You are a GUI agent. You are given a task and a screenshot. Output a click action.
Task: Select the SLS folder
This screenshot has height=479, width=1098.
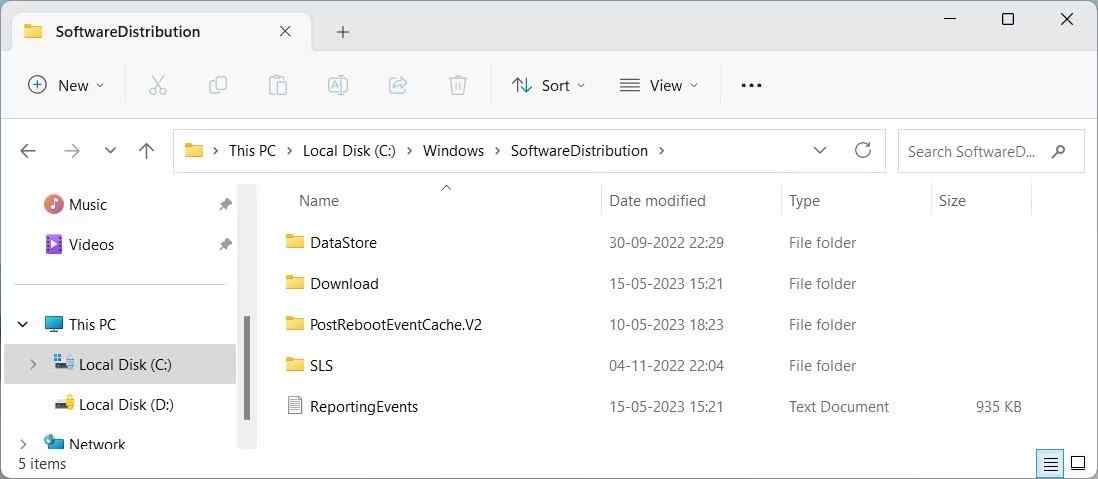321,366
